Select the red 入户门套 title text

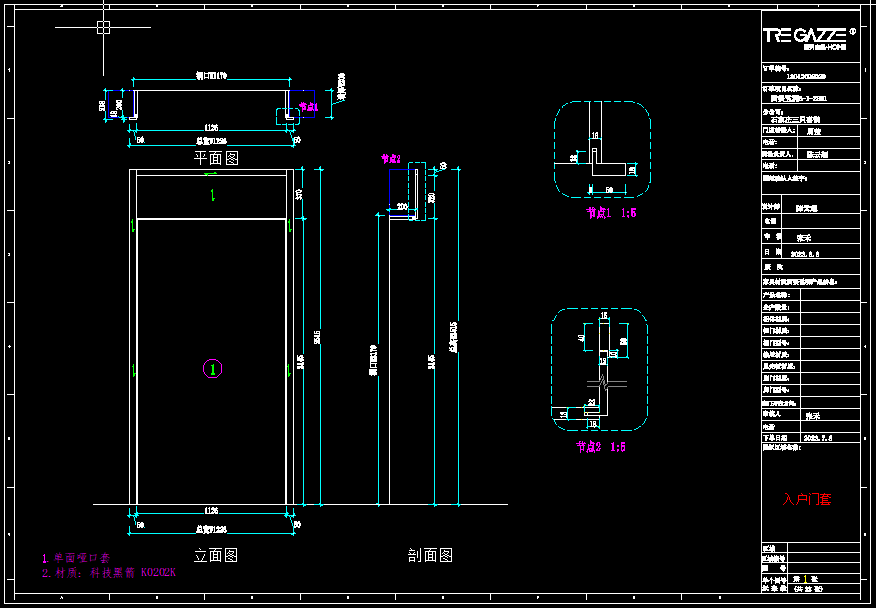tap(807, 499)
